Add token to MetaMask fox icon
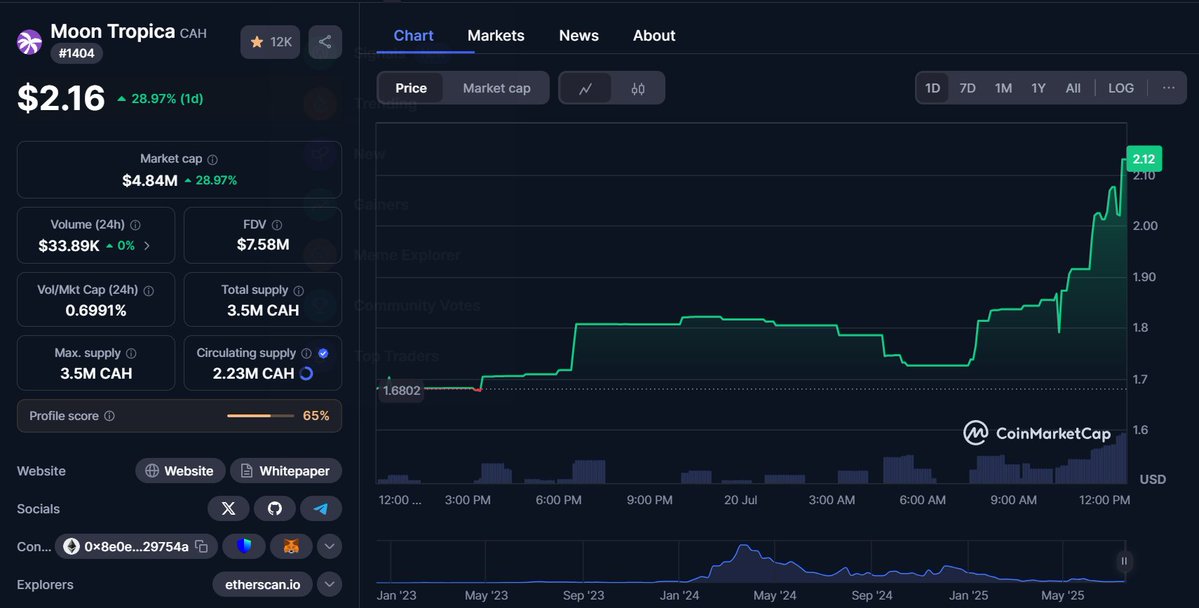 click(291, 546)
